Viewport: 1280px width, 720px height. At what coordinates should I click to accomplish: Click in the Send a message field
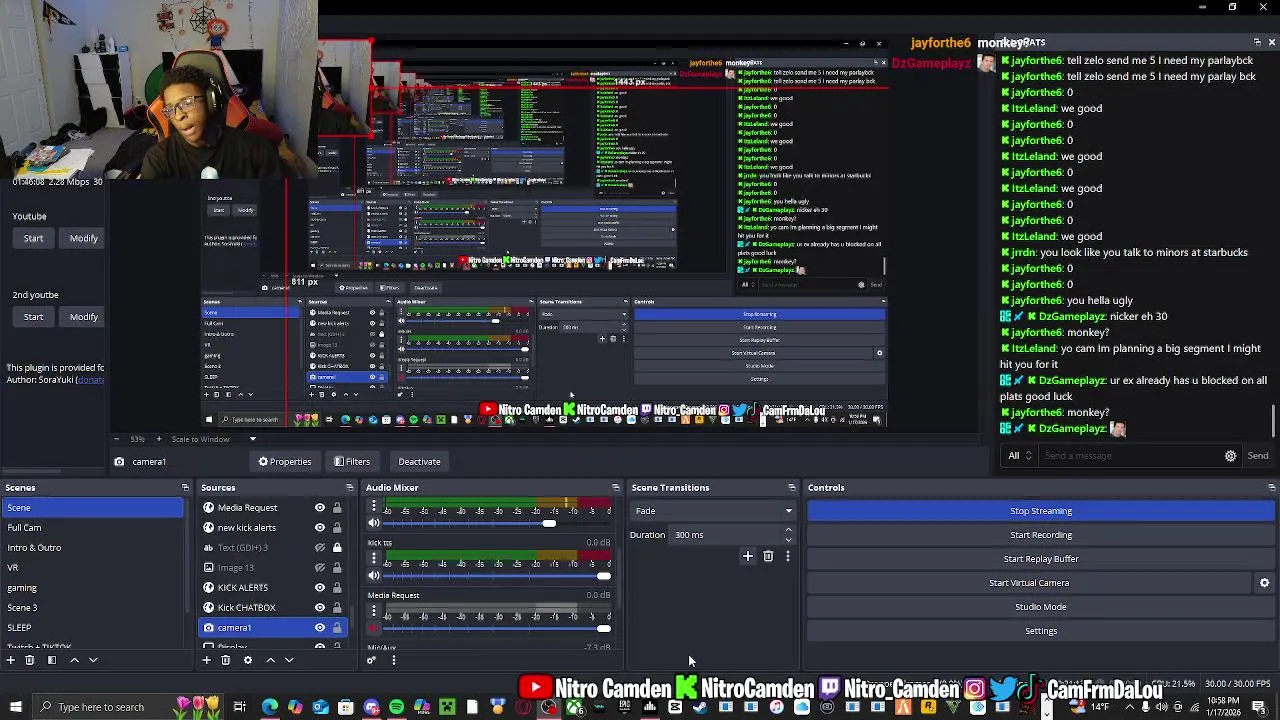[x=1130, y=456]
